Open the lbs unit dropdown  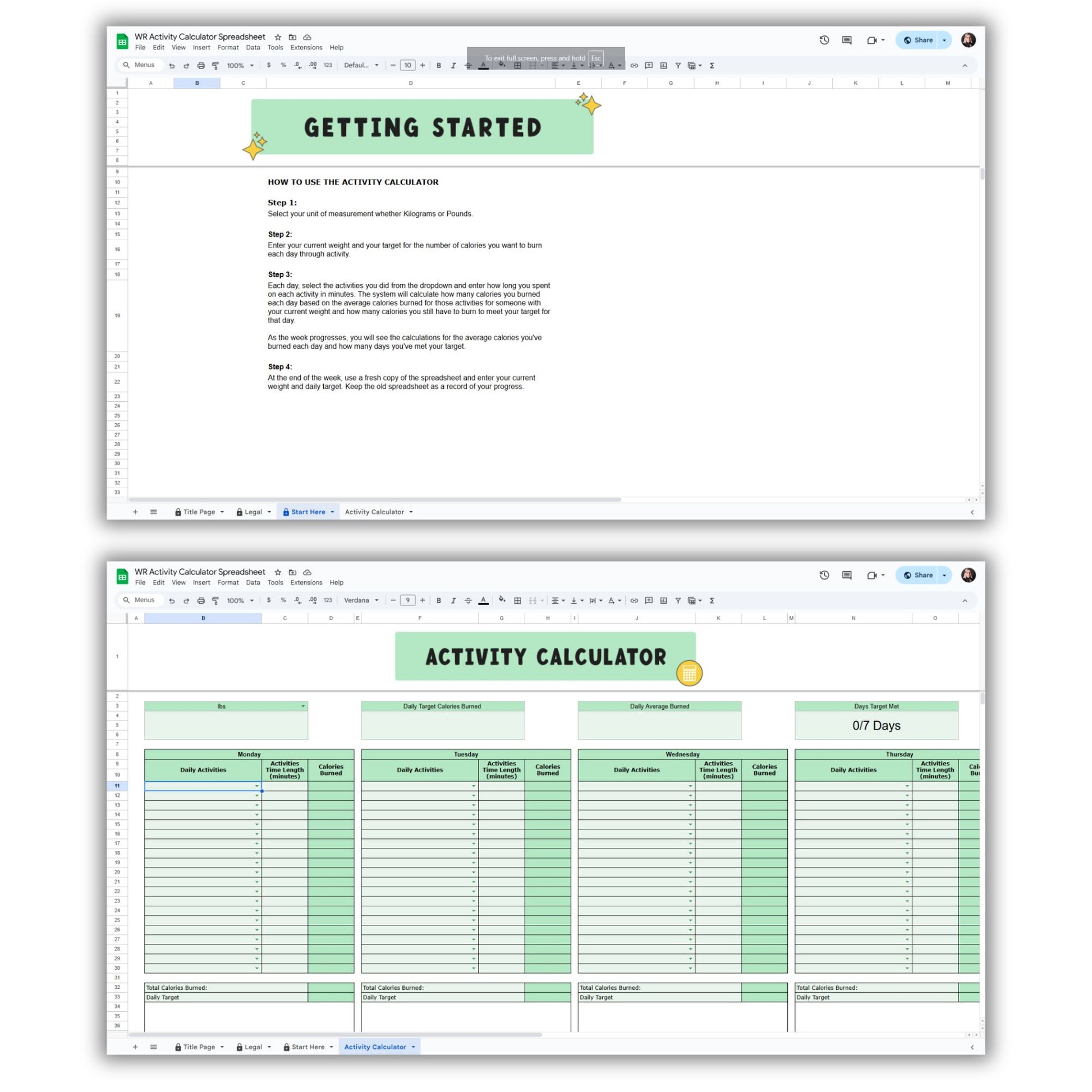(303, 706)
